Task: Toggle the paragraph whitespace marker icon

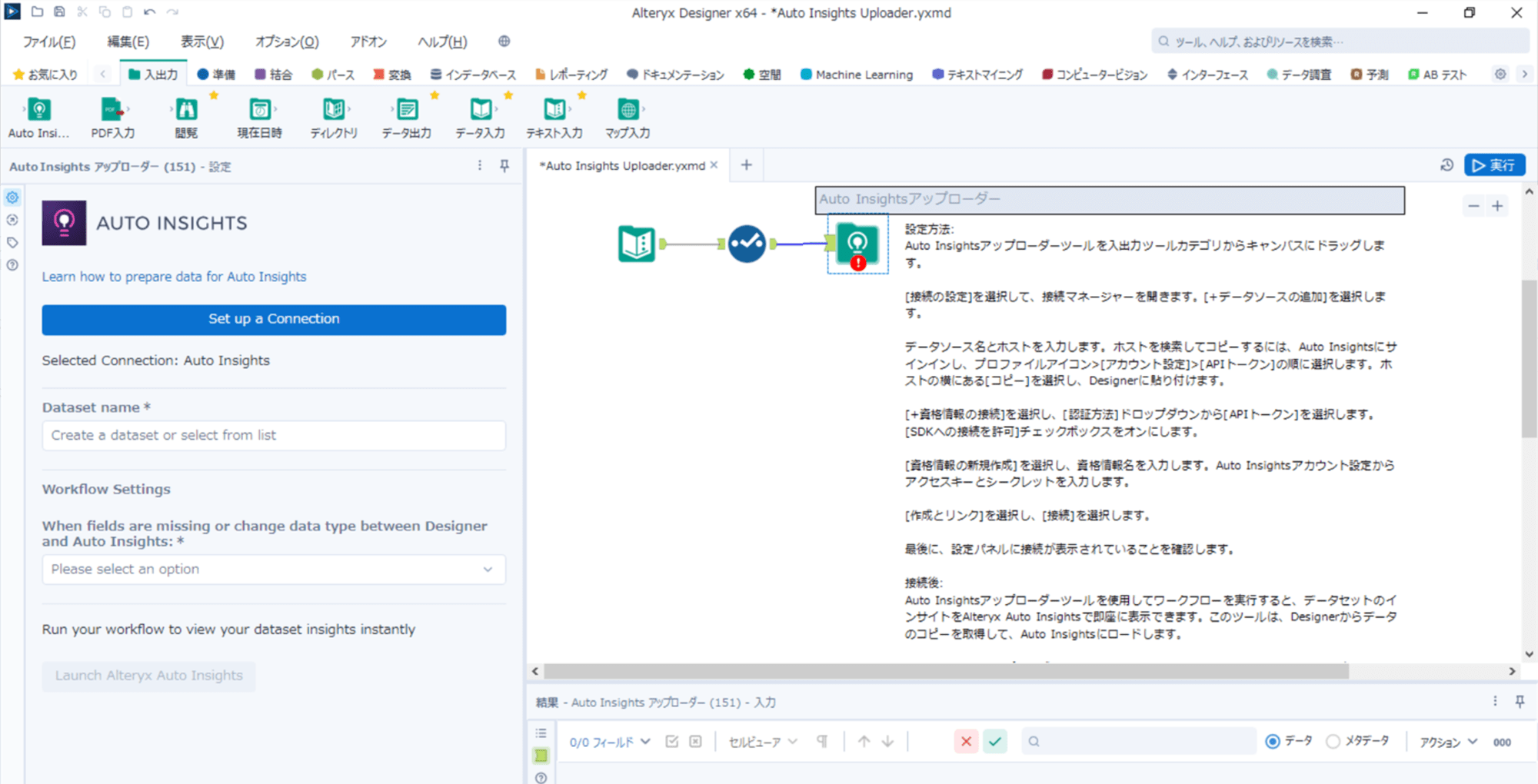Action: (822, 741)
